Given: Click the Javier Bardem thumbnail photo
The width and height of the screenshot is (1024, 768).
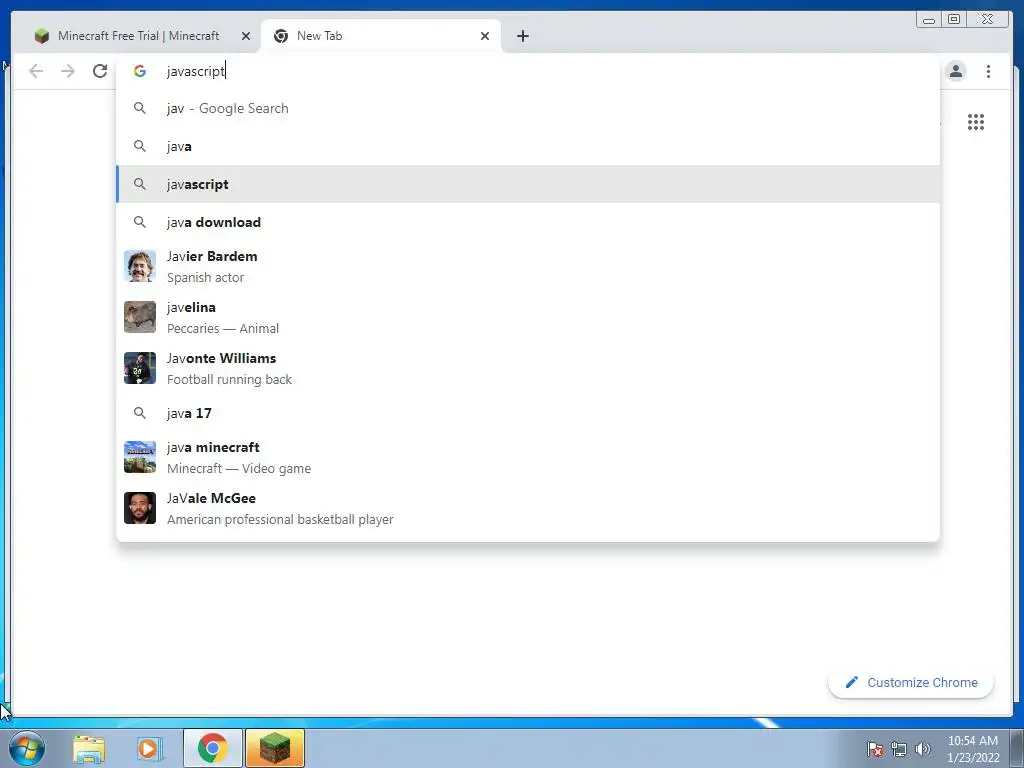Looking at the screenshot, I should (x=140, y=266).
